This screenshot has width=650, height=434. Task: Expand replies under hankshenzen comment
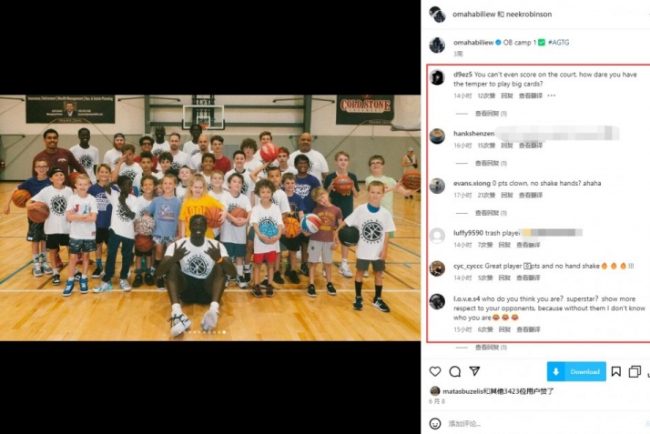pos(491,163)
